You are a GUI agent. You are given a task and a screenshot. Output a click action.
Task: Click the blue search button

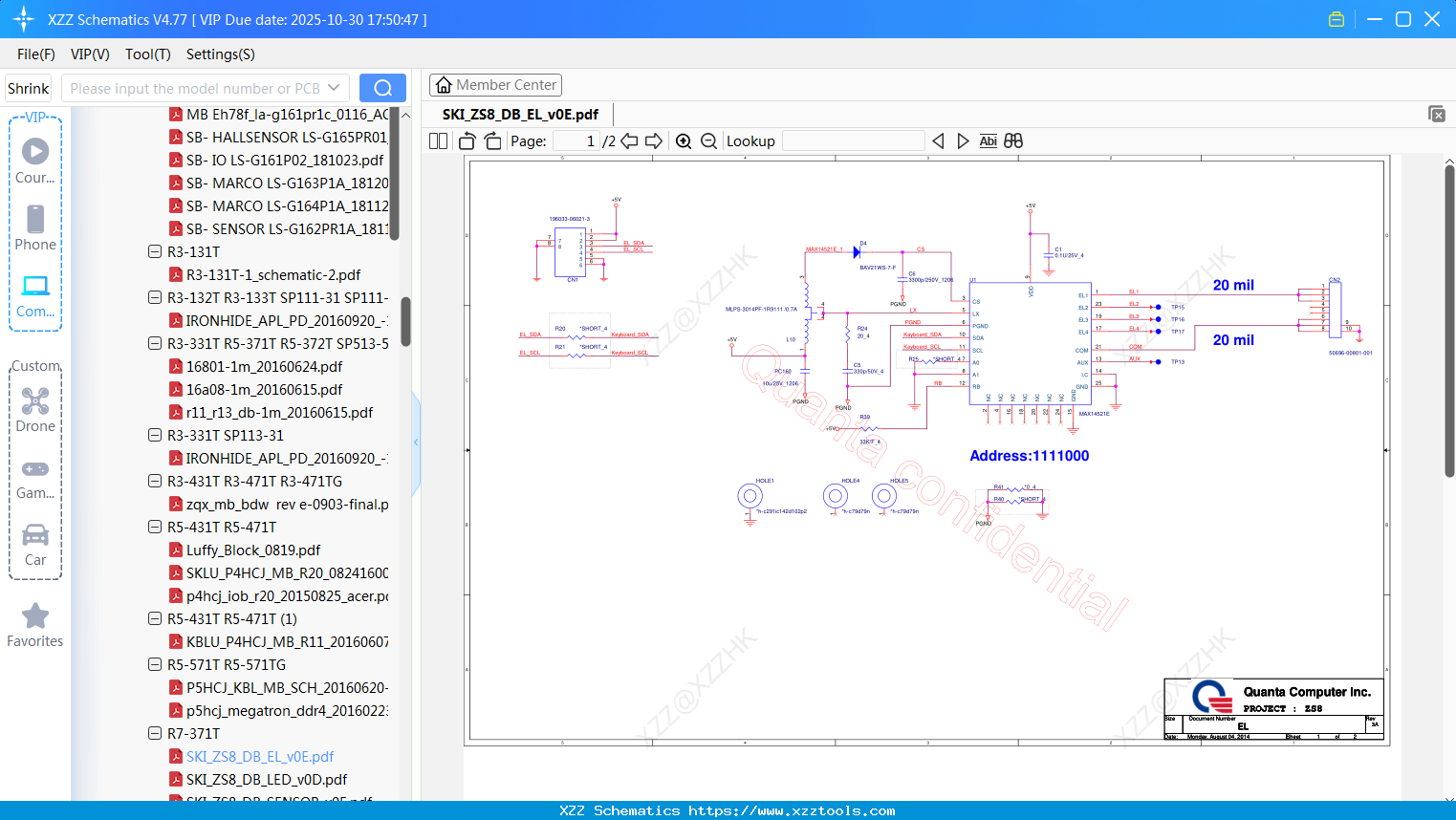click(382, 88)
